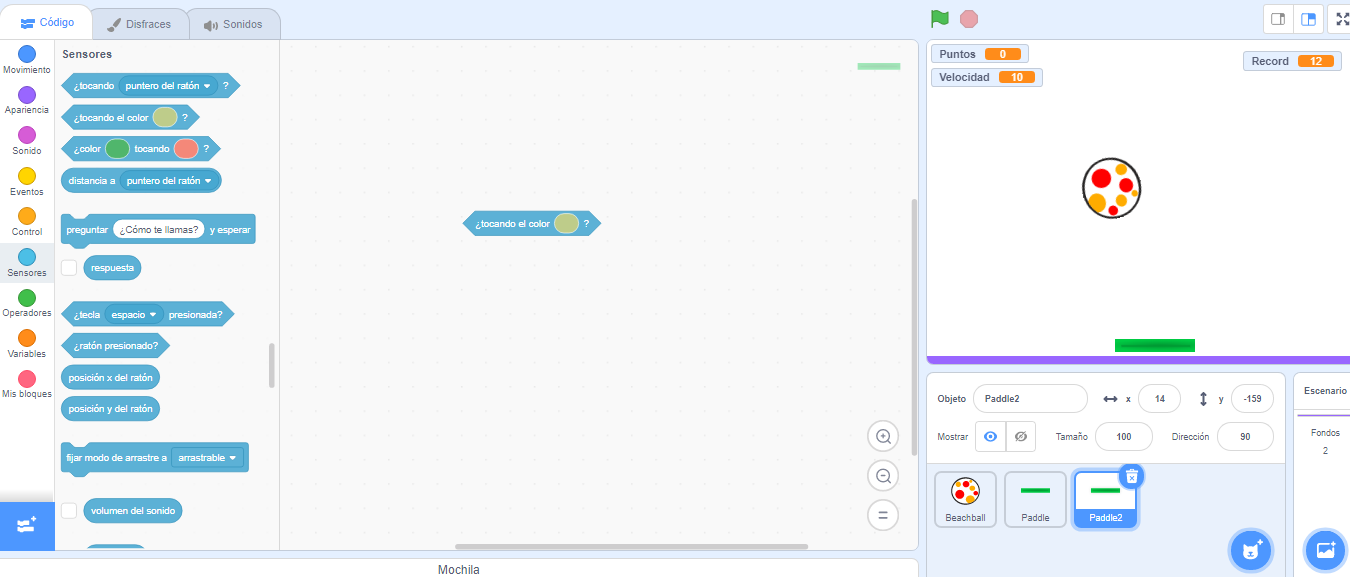This screenshot has width=1350, height=577.
Task: Switch to large stage layout
Action: click(x=1308, y=19)
